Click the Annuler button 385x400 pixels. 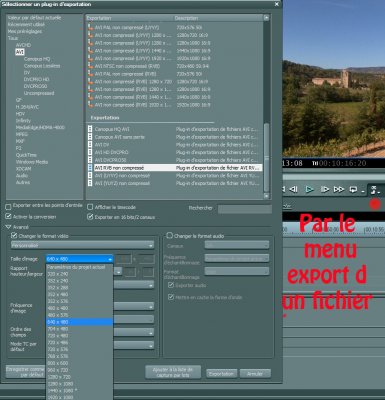click(x=255, y=374)
